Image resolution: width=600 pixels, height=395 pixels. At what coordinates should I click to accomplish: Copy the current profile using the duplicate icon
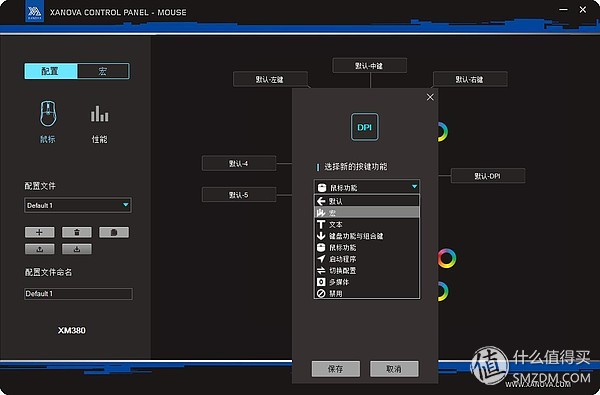pyautogui.click(x=114, y=232)
